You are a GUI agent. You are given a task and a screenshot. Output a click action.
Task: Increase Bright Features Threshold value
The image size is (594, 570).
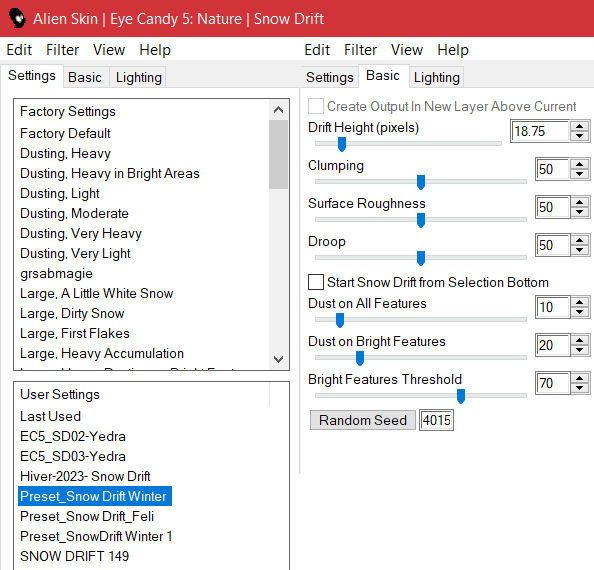coord(579,378)
